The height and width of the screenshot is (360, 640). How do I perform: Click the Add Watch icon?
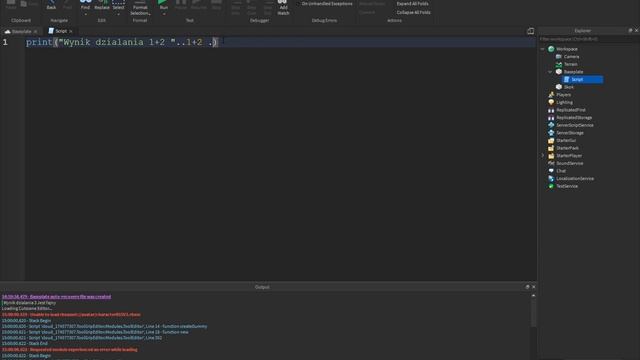click(x=283, y=7)
